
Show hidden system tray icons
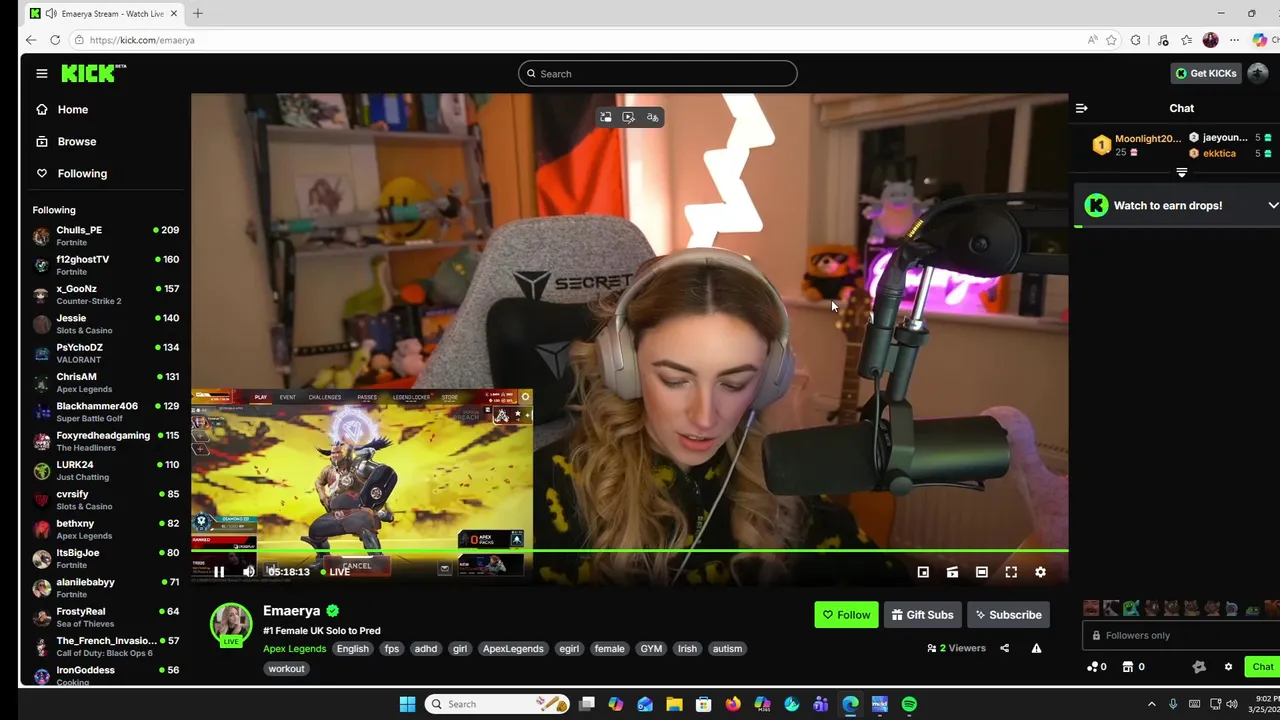(1151, 704)
